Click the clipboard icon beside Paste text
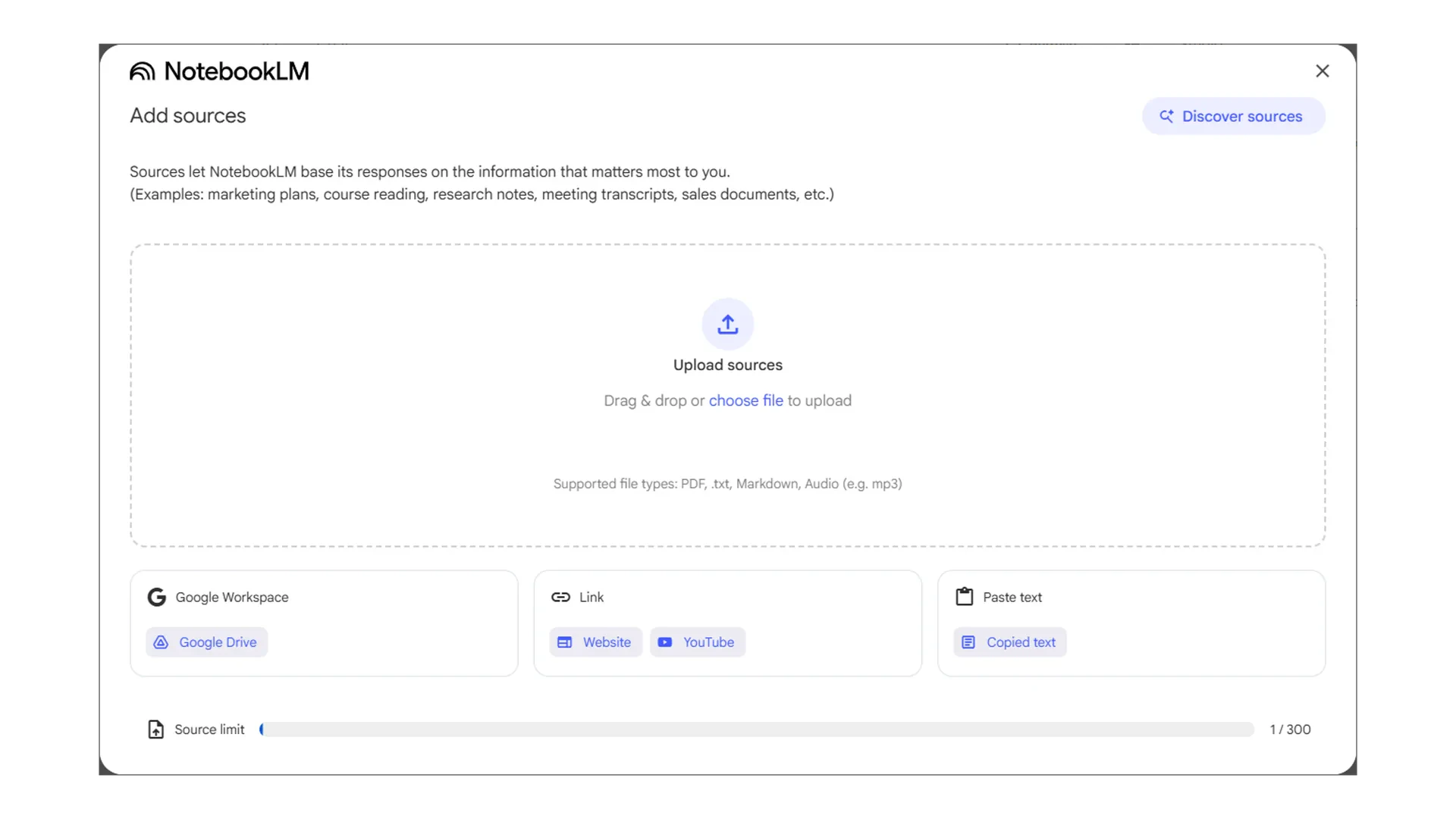 point(964,597)
